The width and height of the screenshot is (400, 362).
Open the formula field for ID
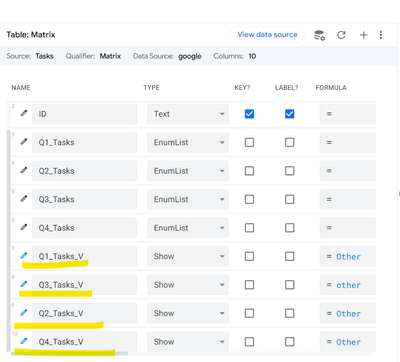[348, 114]
